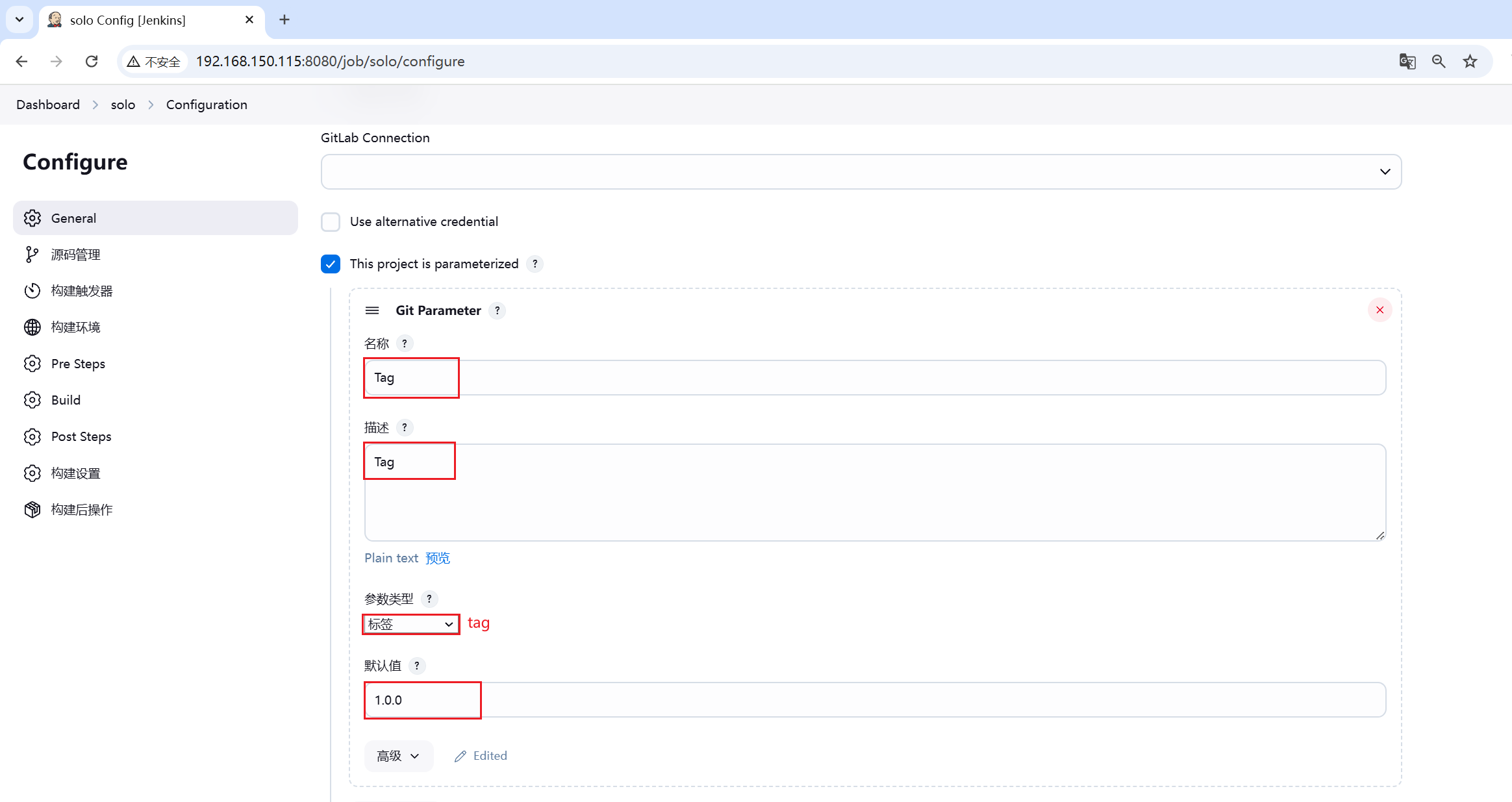The width and height of the screenshot is (1512, 802).
Task: Go to Dashboard breadcrumb
Action: [48, 105]
